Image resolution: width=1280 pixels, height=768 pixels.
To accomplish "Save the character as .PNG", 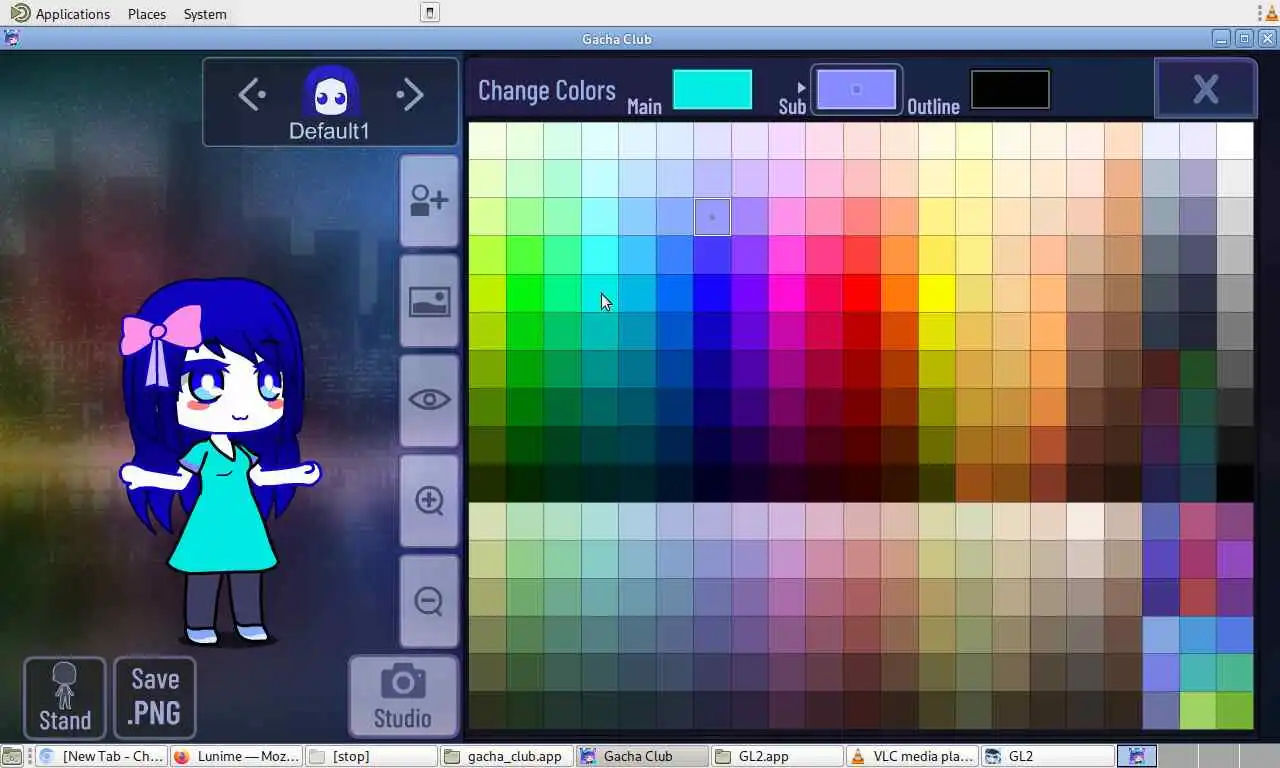I will tap(155, 697).
